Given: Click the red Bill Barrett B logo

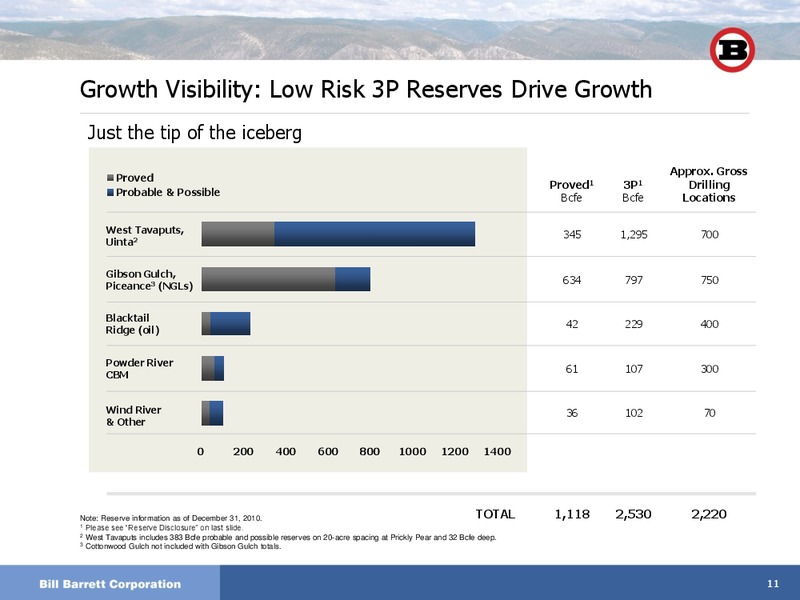Looking at the screenshot, I should [x=732, y=50].
